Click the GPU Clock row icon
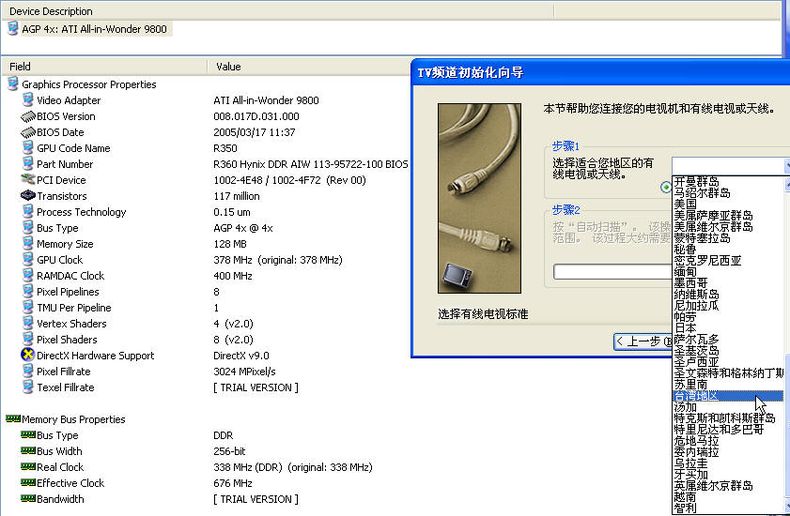The height and width of the screenshot is (516, 790). (x=28, y=260)
